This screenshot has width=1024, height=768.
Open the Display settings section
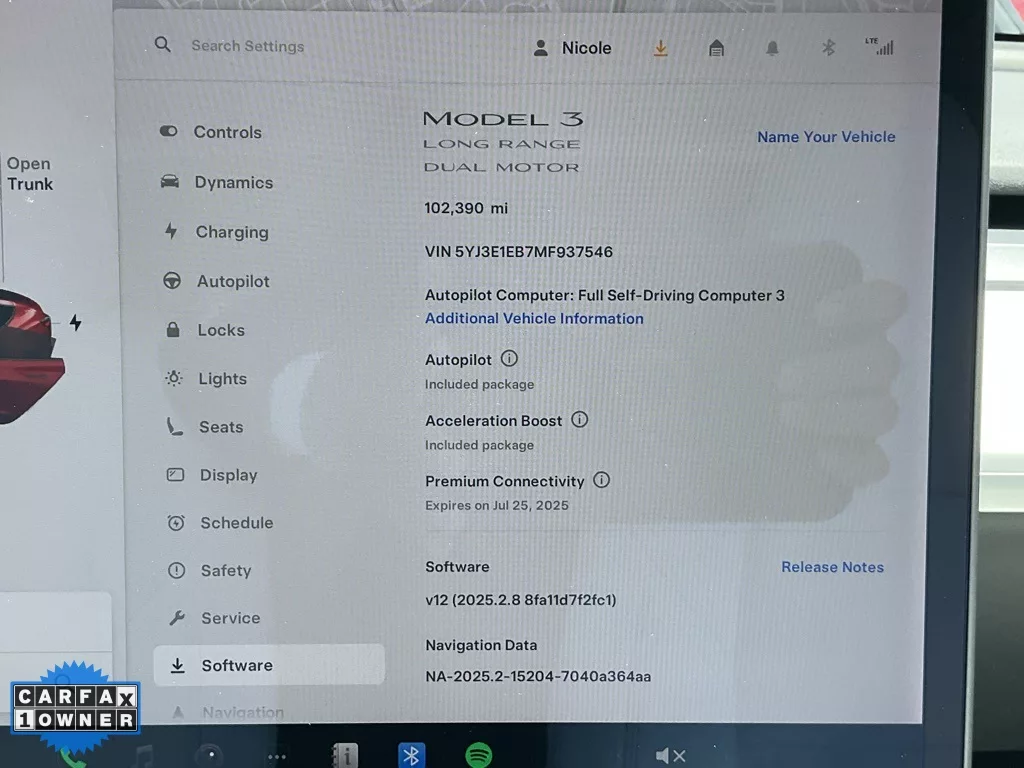[x=228, y=475]
